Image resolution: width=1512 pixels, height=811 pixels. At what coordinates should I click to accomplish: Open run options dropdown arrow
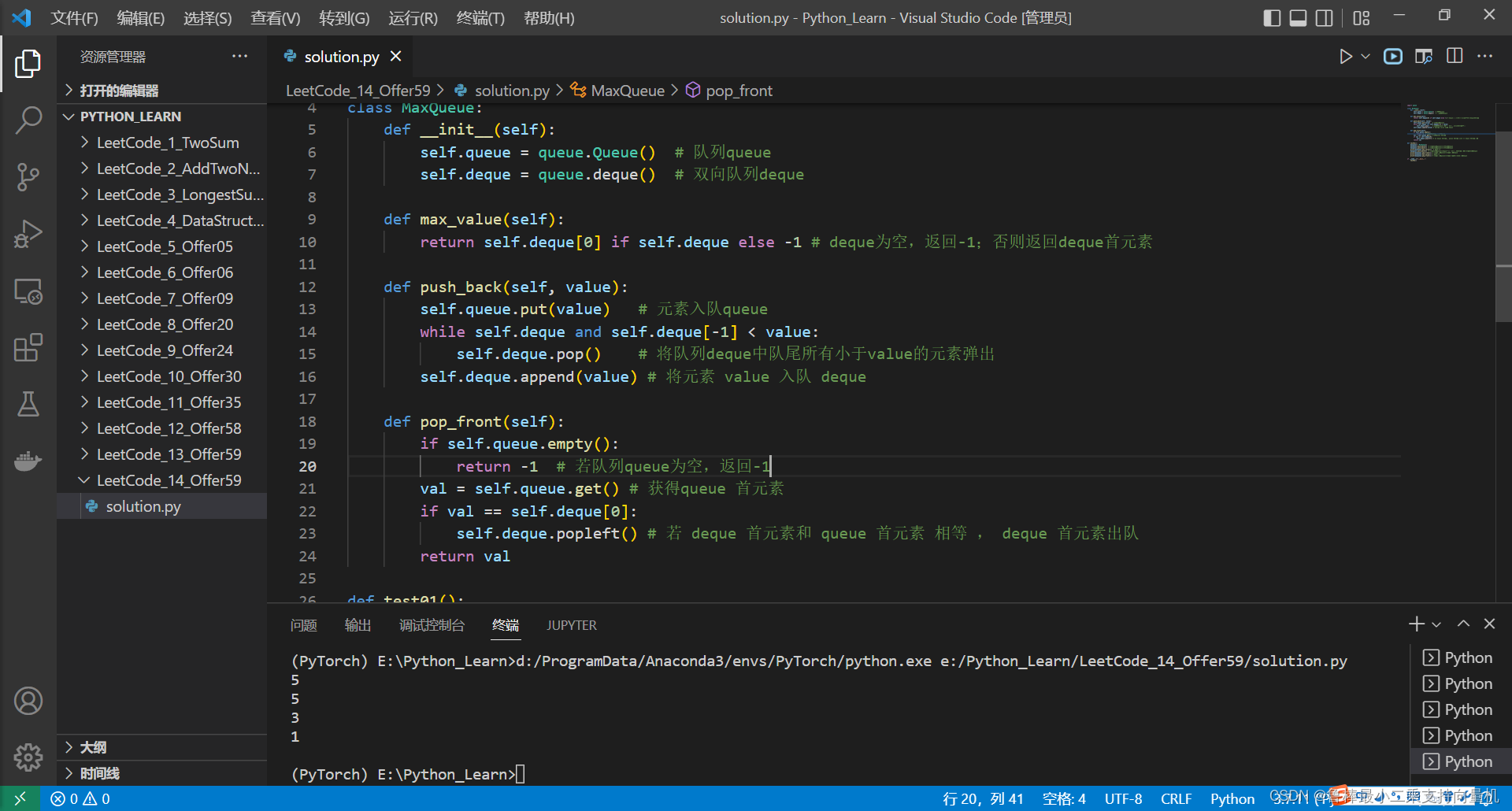point(1366,57)
